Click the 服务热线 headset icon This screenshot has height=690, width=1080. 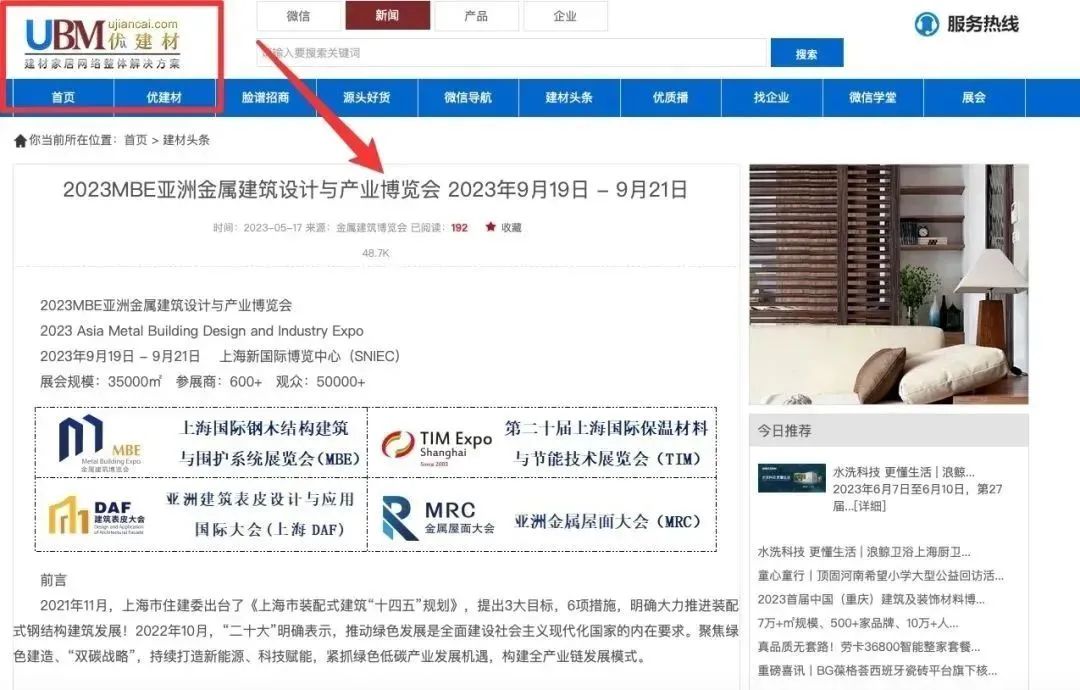click(926, 24)
